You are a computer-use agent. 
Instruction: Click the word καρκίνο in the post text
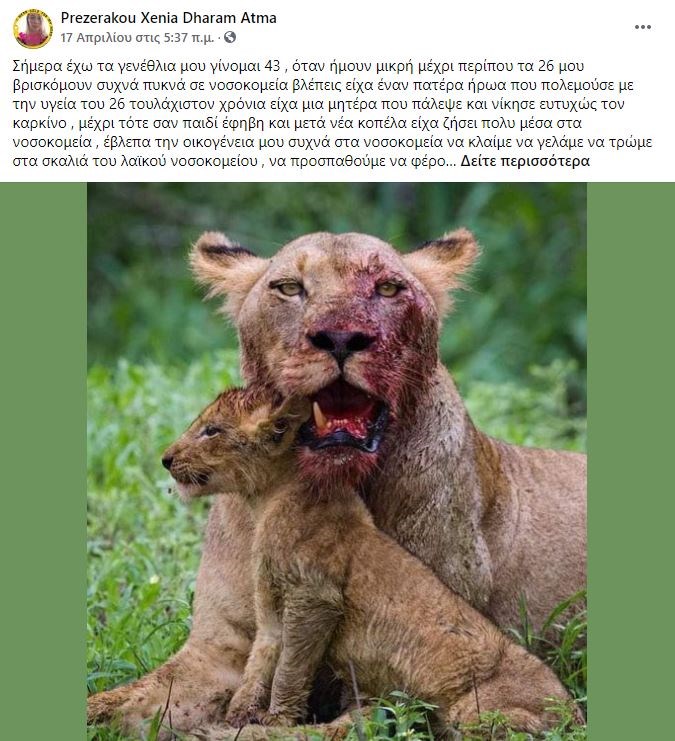pyautogui.click(x=40, y=123)
